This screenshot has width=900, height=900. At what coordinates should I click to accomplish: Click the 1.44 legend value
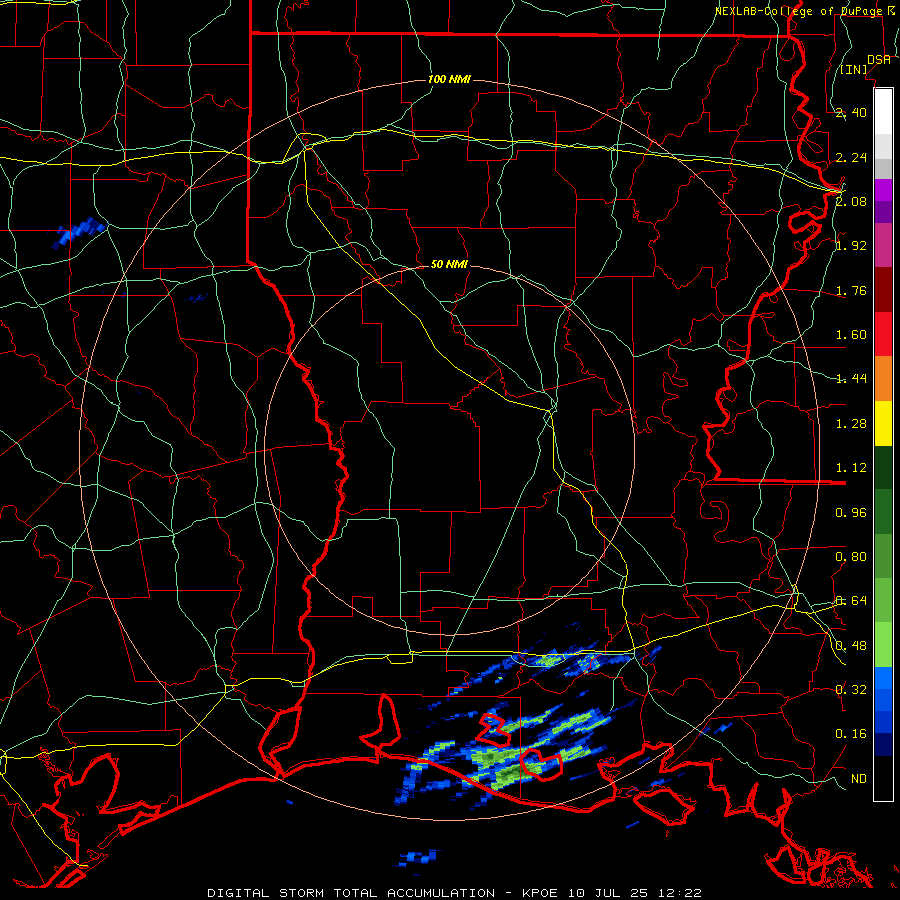pyautogui.click(x=851, y=378)
